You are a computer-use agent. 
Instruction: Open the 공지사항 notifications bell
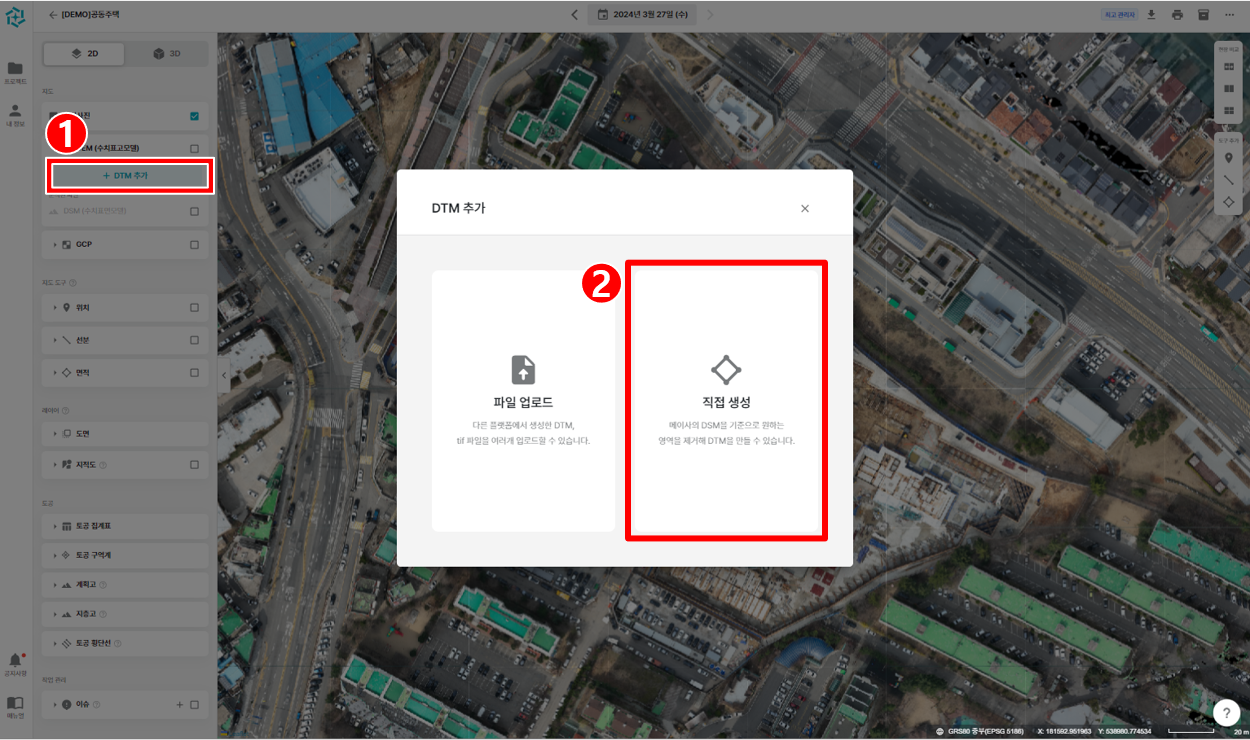click(x=15, y=662)
